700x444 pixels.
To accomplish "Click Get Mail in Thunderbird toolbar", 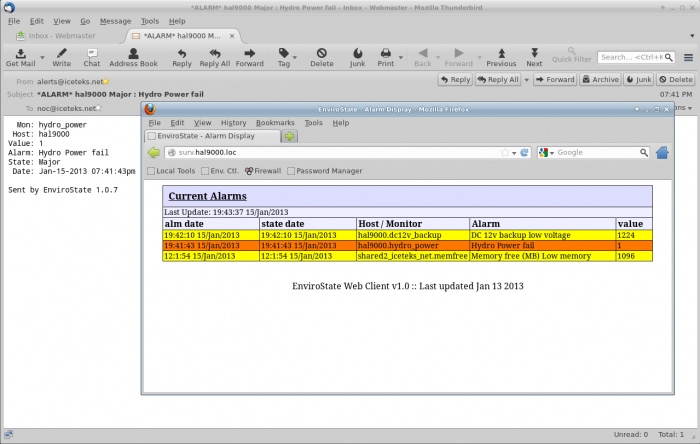I will coord(21,58).
